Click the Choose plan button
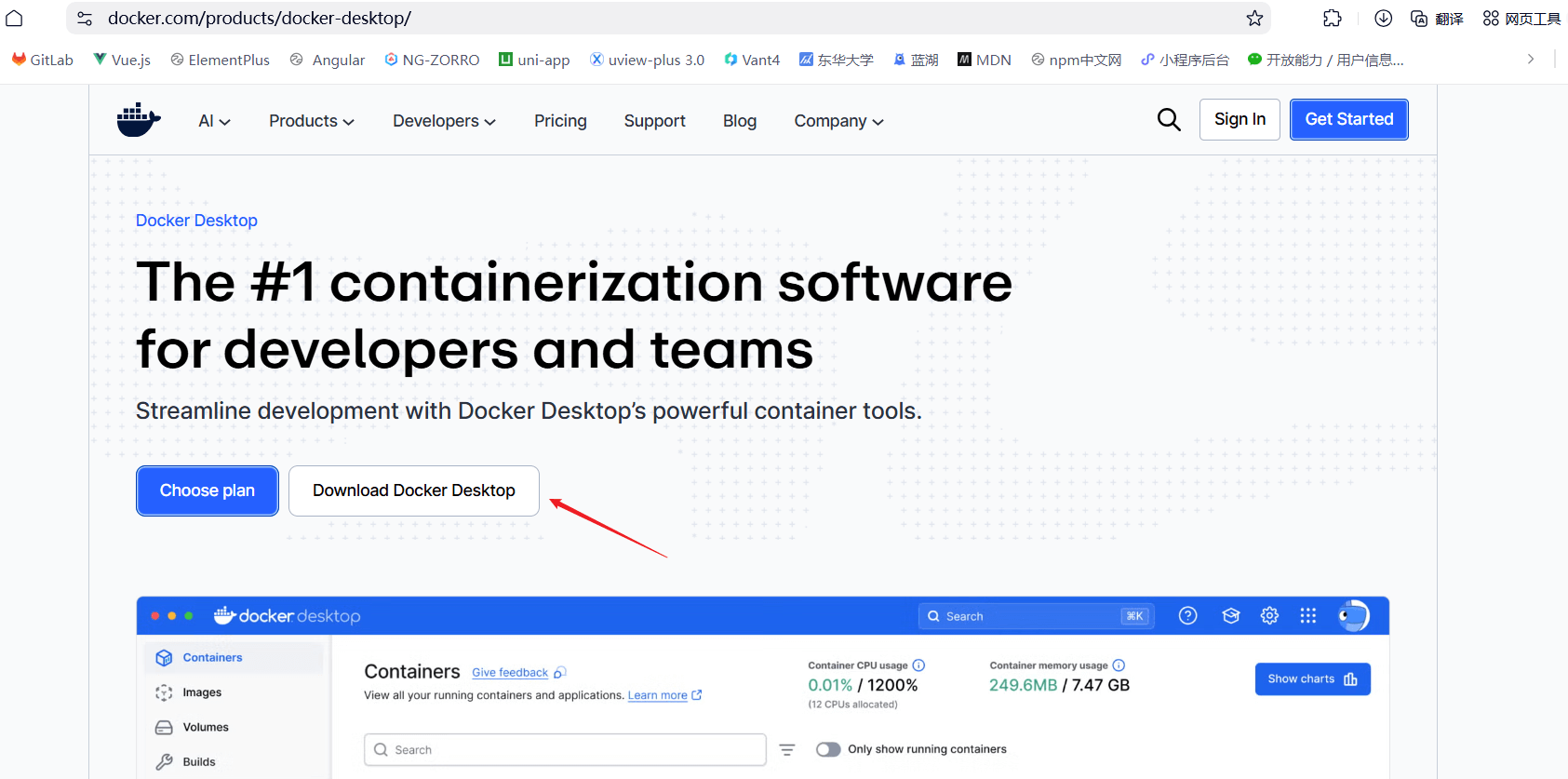Image resolution: width=1568 pixels, height=779 pixels. coord(208,490)
